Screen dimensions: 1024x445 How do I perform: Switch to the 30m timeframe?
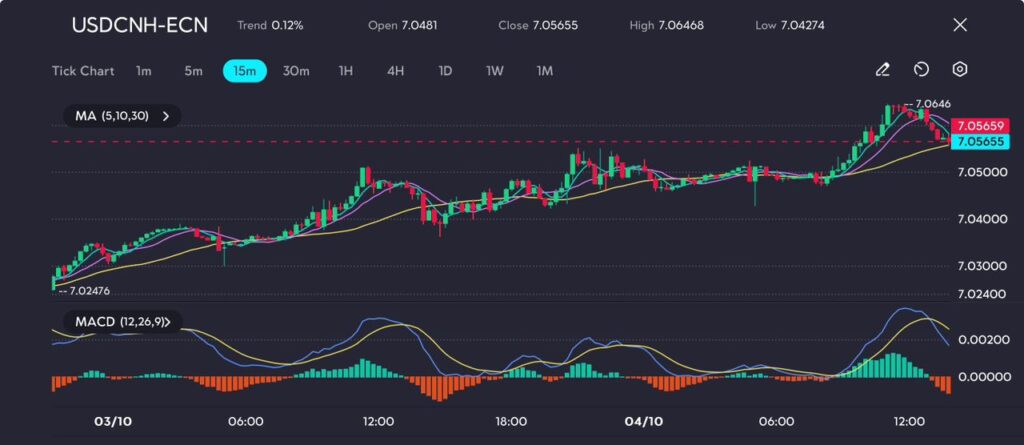[296, 71]
